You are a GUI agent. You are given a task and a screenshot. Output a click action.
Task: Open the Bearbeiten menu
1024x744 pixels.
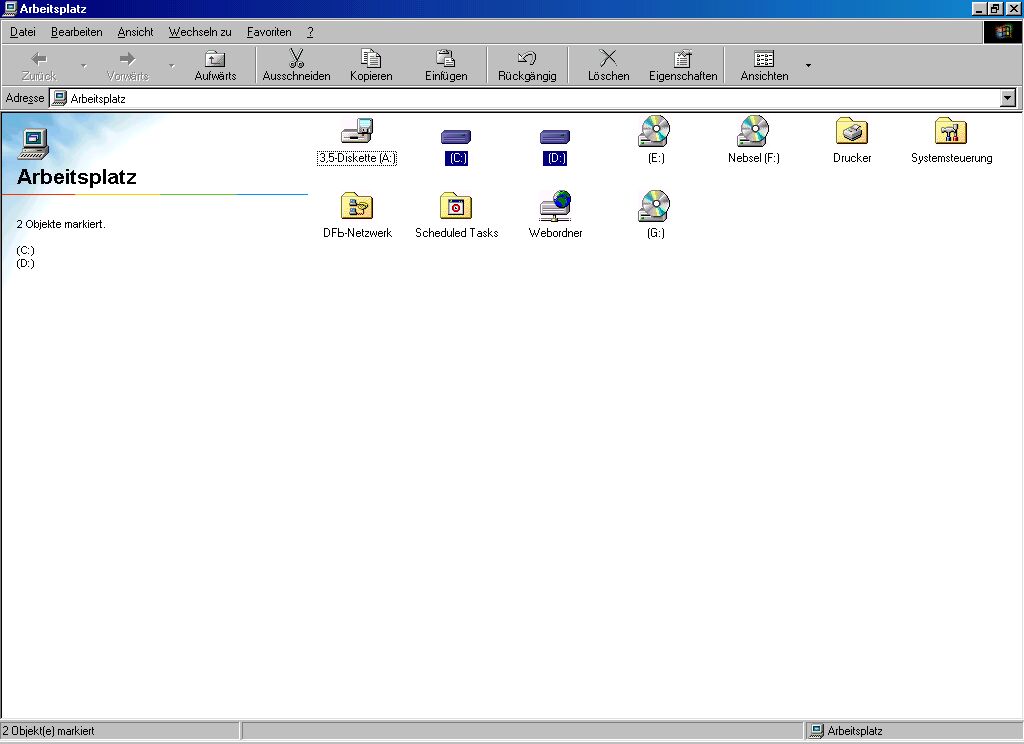click(x=76, y=32)
